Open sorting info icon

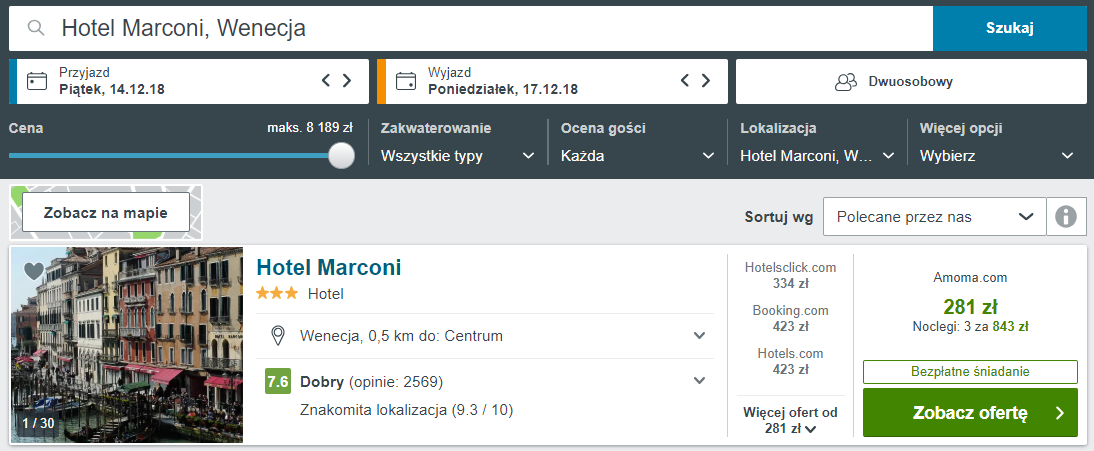tap(1067, 217)
